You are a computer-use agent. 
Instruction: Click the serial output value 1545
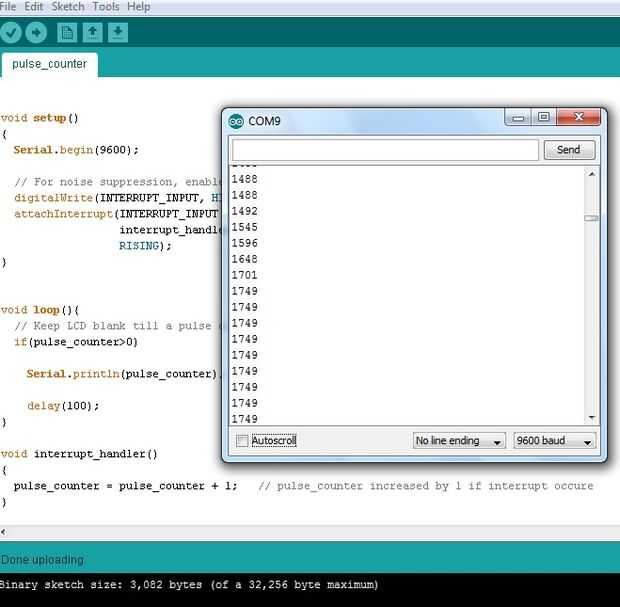pos(244,227)
